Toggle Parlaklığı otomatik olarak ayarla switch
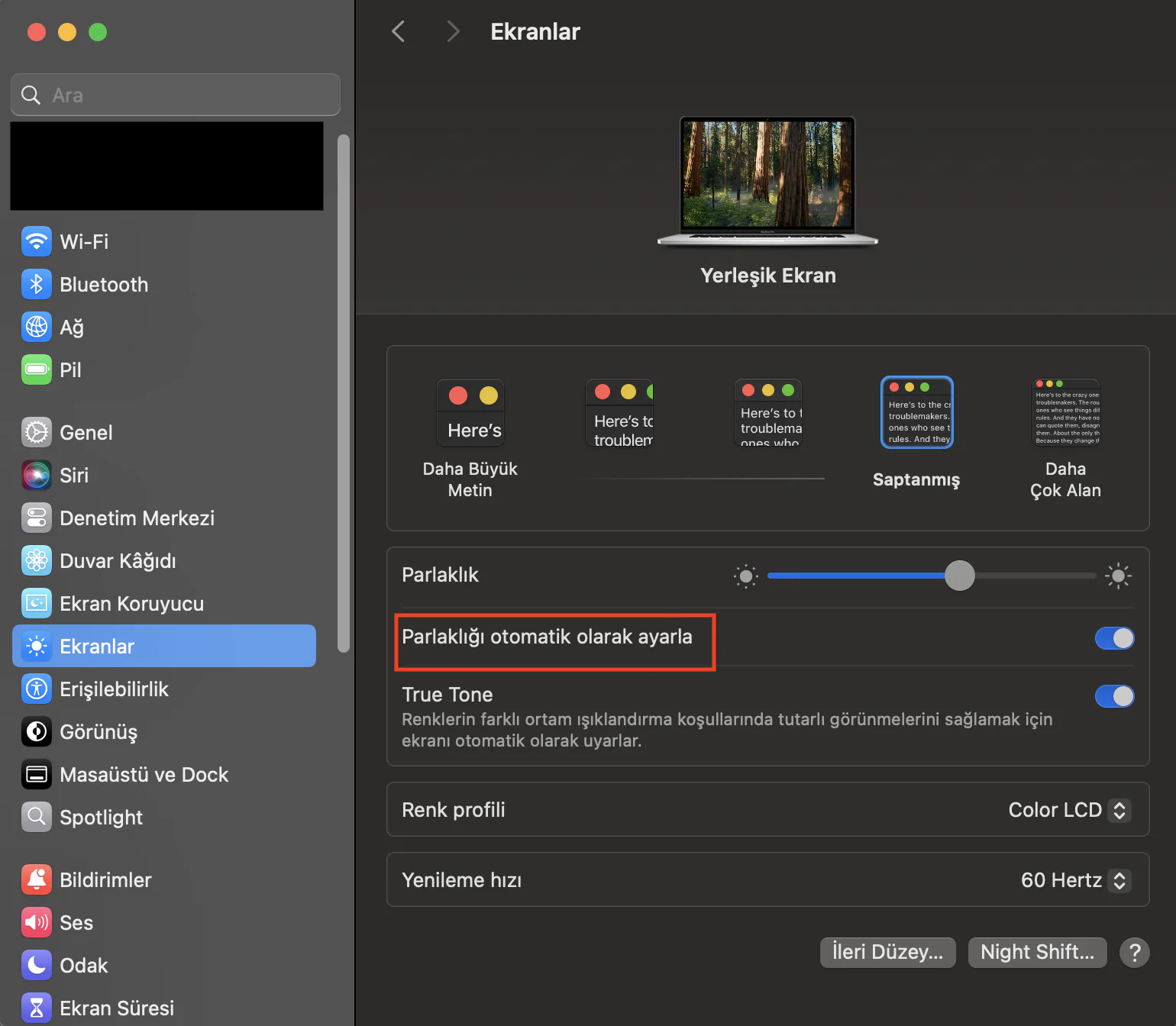1176x1026 pixels. (1114, 638)
